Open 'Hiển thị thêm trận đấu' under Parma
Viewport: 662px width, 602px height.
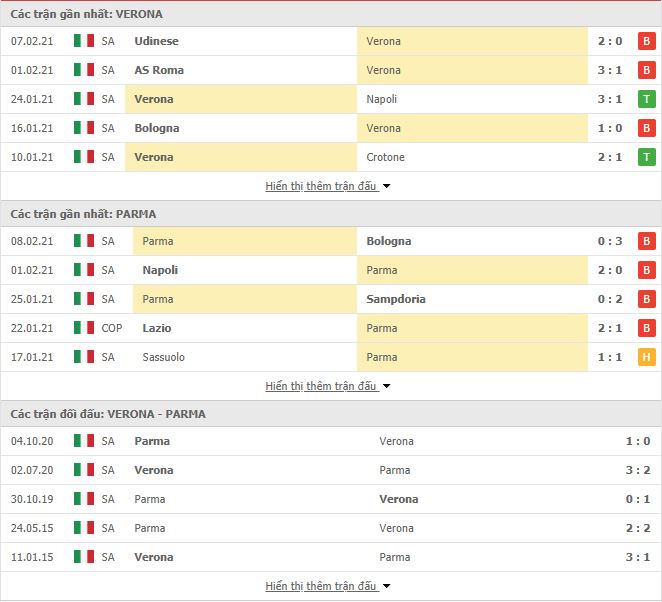pyautogui.click(x=321, y=386)
